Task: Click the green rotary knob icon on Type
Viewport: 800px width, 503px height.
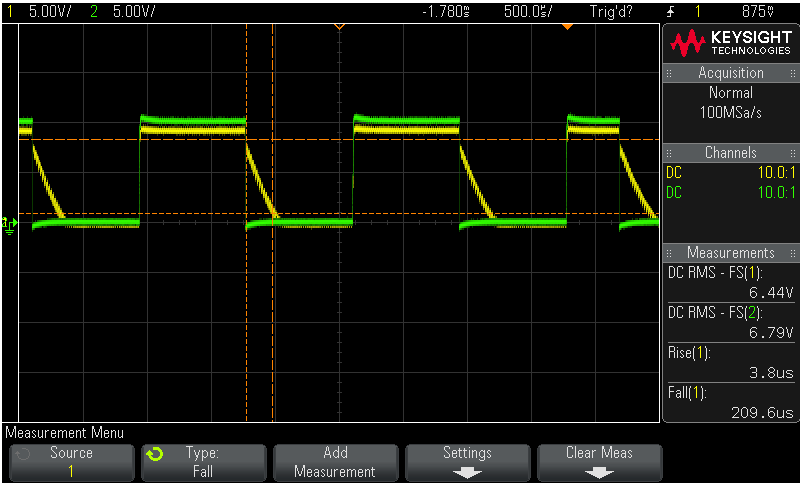Action: (155, 454)
